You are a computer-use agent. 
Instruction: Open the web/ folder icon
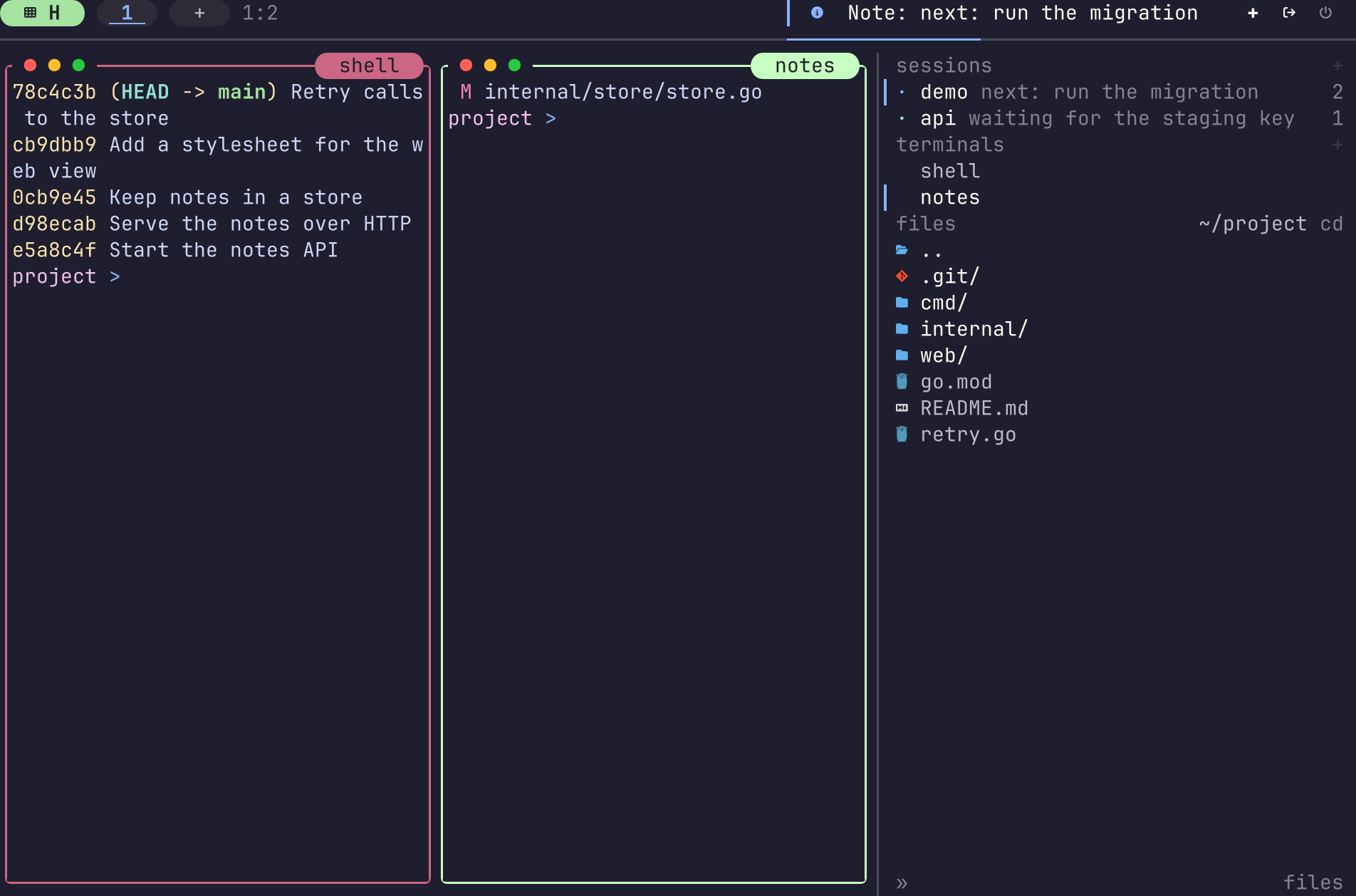pyautogui.click(x=902, y=355)
